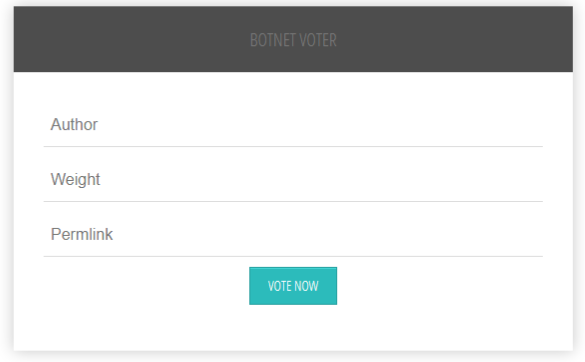This screenshot has width=585, height=362.
Task: Click the Permlink placeholder text
Action: tap(82, 234)
